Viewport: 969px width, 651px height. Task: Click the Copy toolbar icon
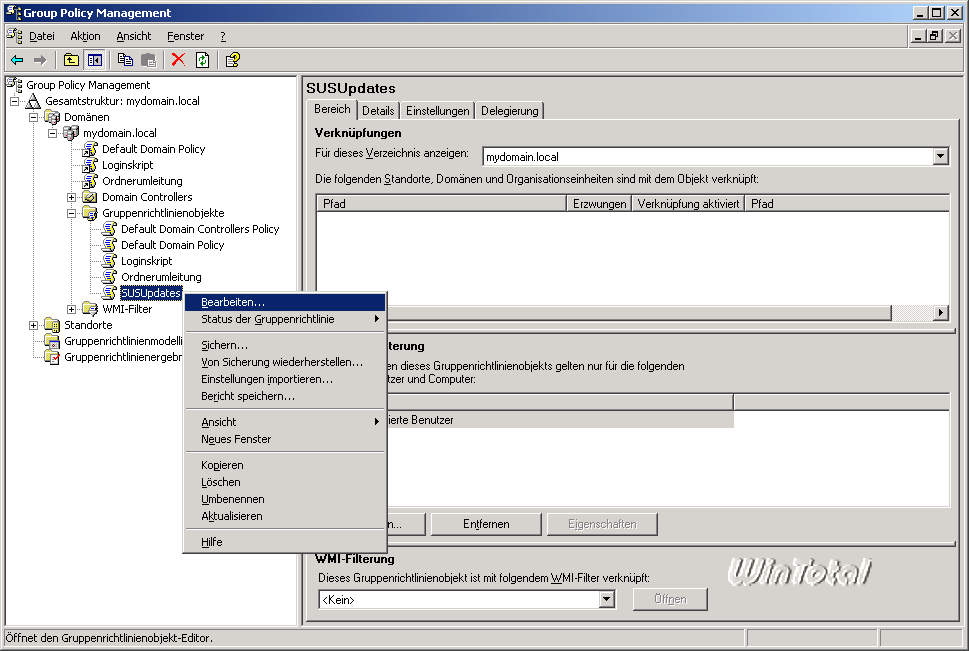125,60
